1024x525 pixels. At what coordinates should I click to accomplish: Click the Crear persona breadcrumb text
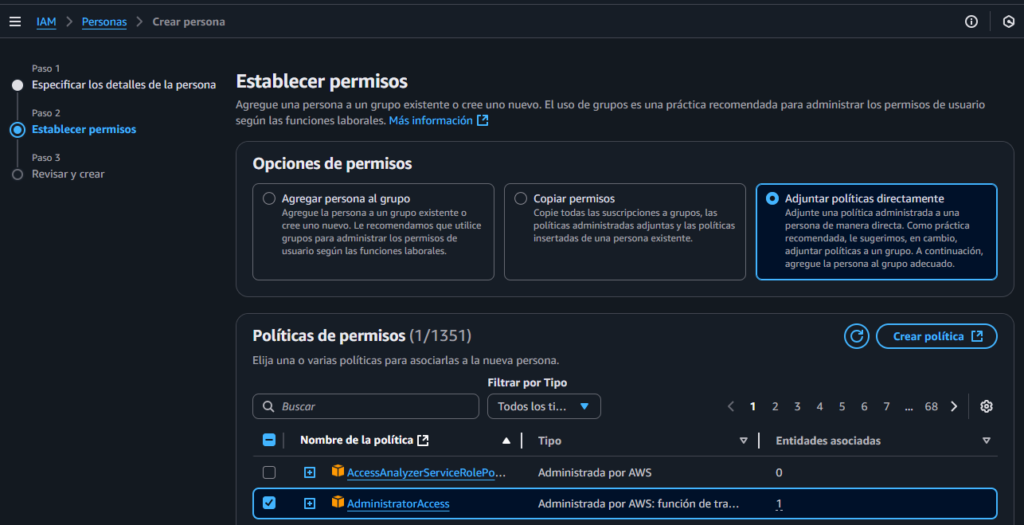[189, 22]
